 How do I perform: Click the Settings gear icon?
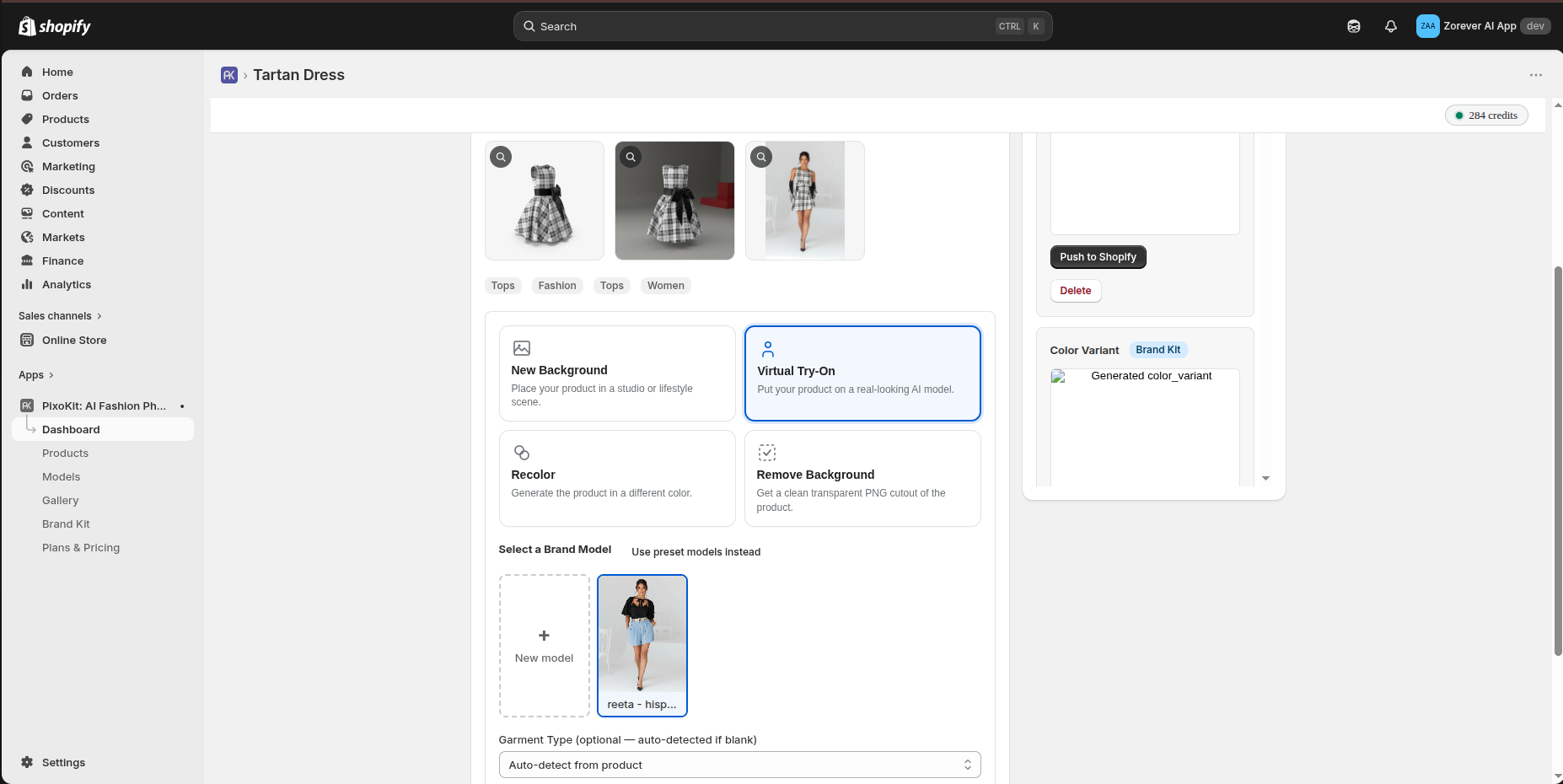27,762
